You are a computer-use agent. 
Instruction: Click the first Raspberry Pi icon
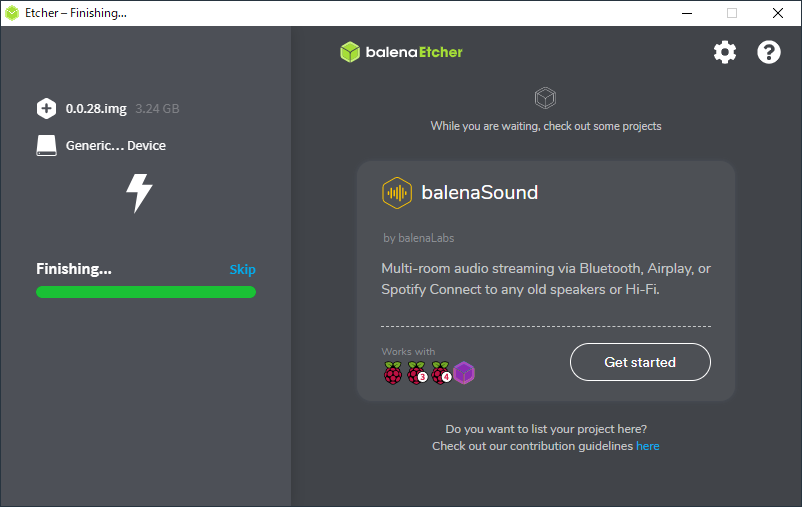393,373
